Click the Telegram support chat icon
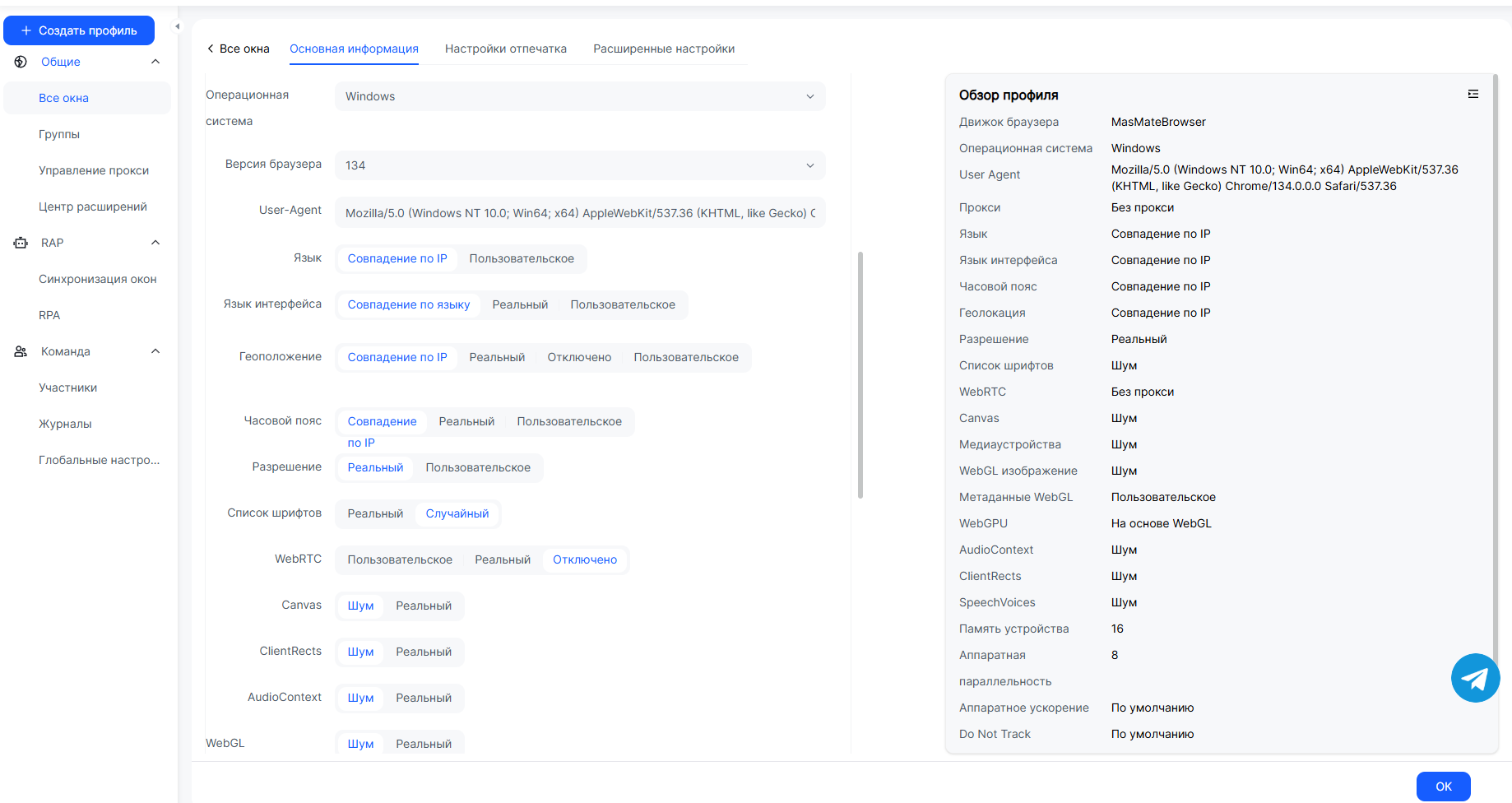Screen dimensions: 1512x803 1475,678
